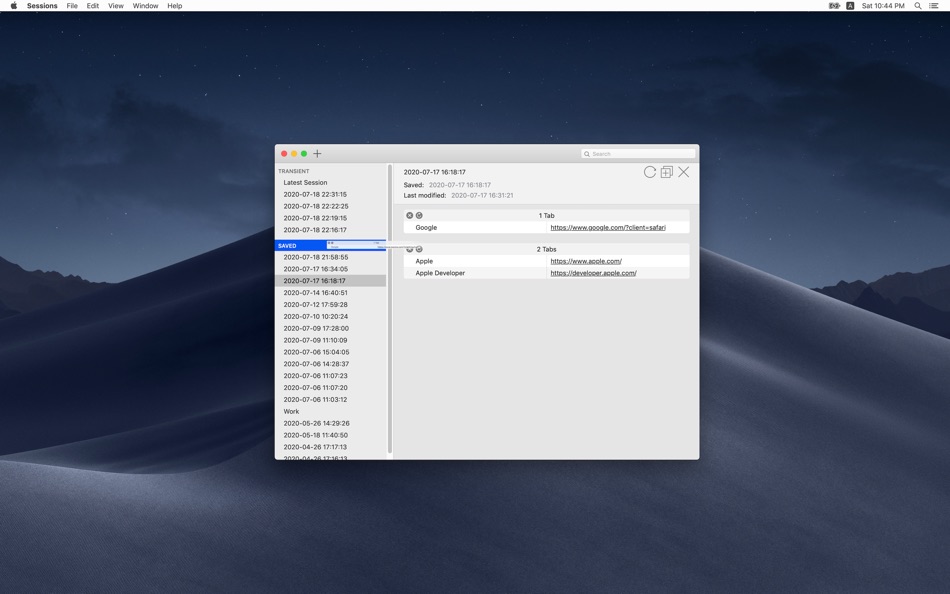Click the Last modified date 2020-07-17 16:31:21
This screenshot has height=594, width=950.
coord(482,195)
